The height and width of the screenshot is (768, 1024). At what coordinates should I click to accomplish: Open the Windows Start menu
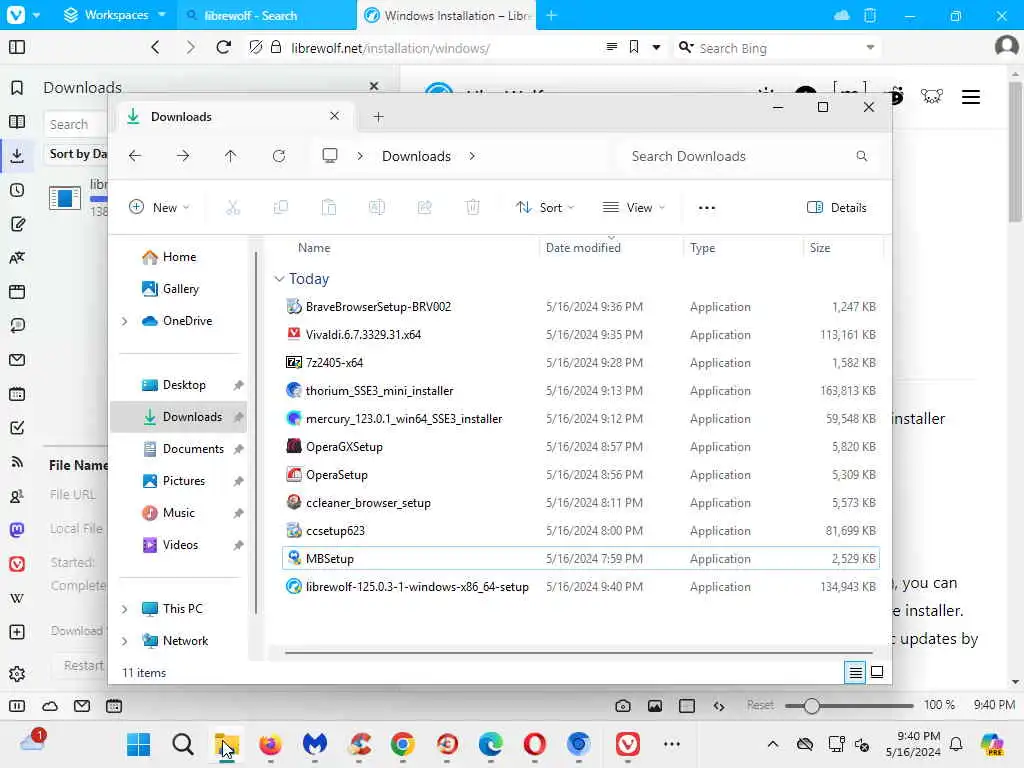(x=138, y=744)
